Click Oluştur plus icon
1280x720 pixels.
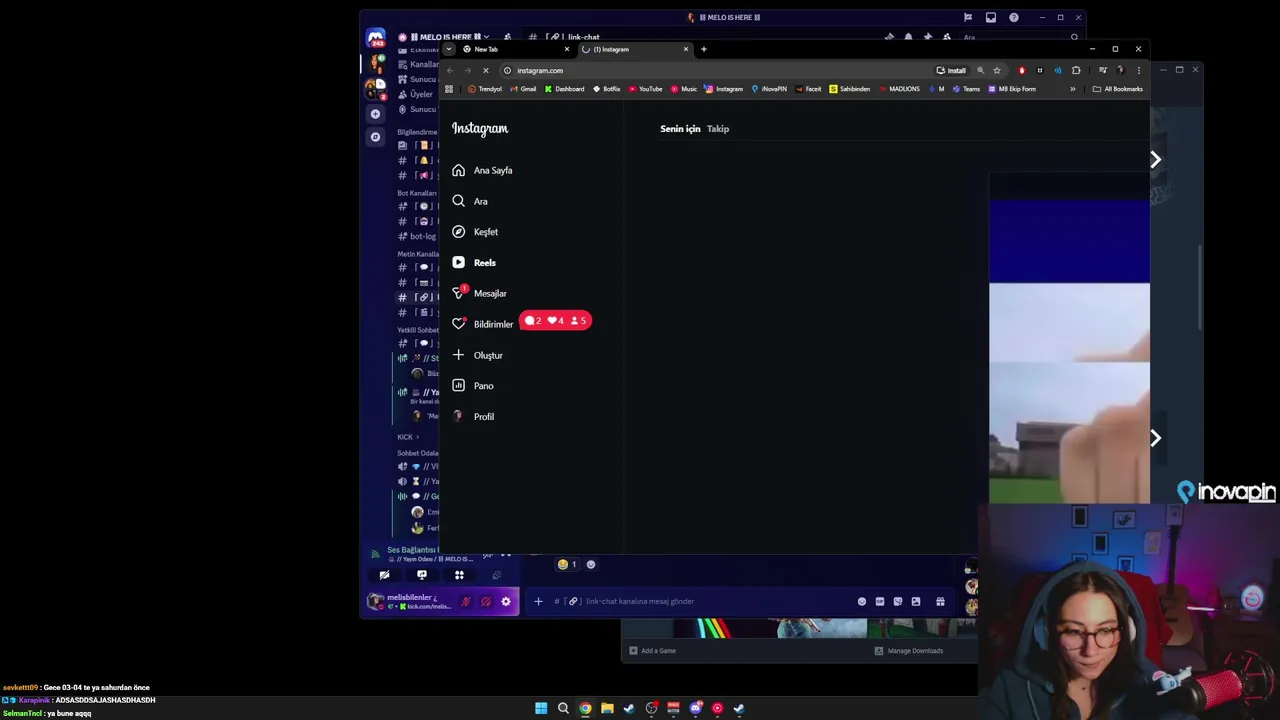point(458,355)
